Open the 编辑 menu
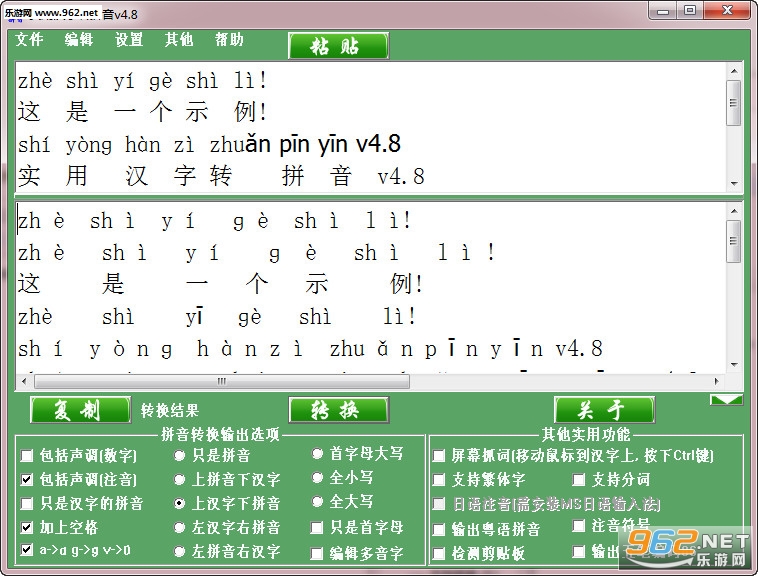The width and height of the screenshot is (758, 576). (x=79, y=39)
